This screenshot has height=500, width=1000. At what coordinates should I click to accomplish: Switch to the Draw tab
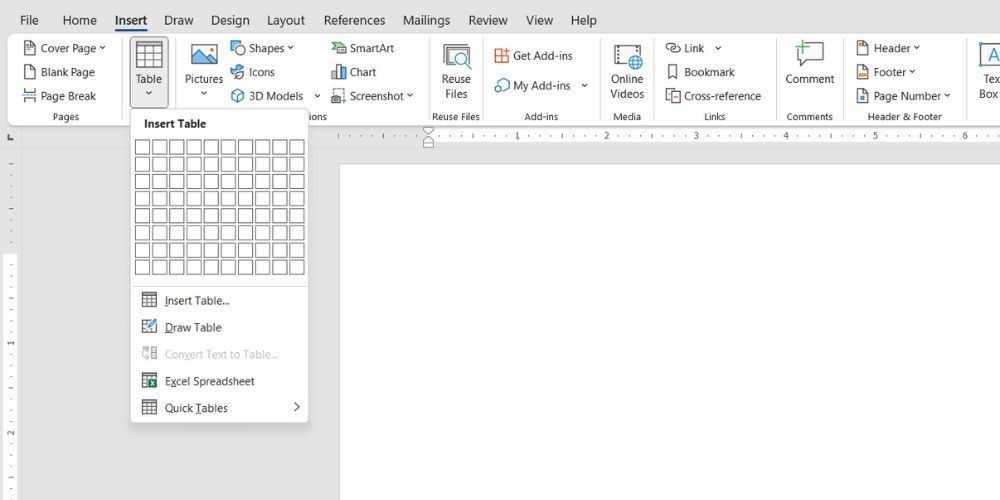(x=179, y=20)
